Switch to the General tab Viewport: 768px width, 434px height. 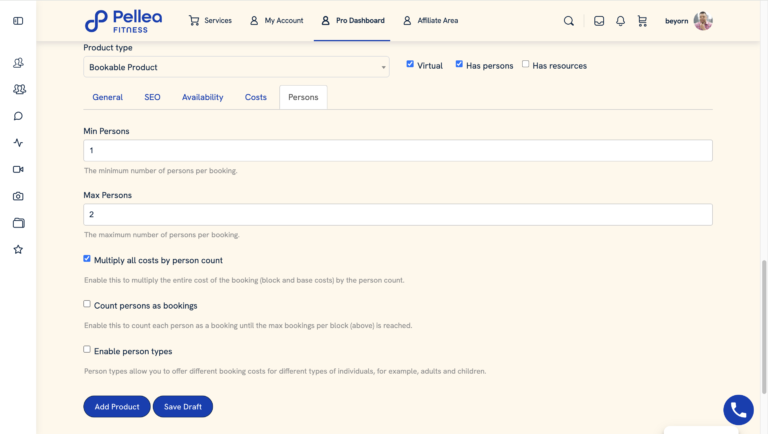point(108,97)
